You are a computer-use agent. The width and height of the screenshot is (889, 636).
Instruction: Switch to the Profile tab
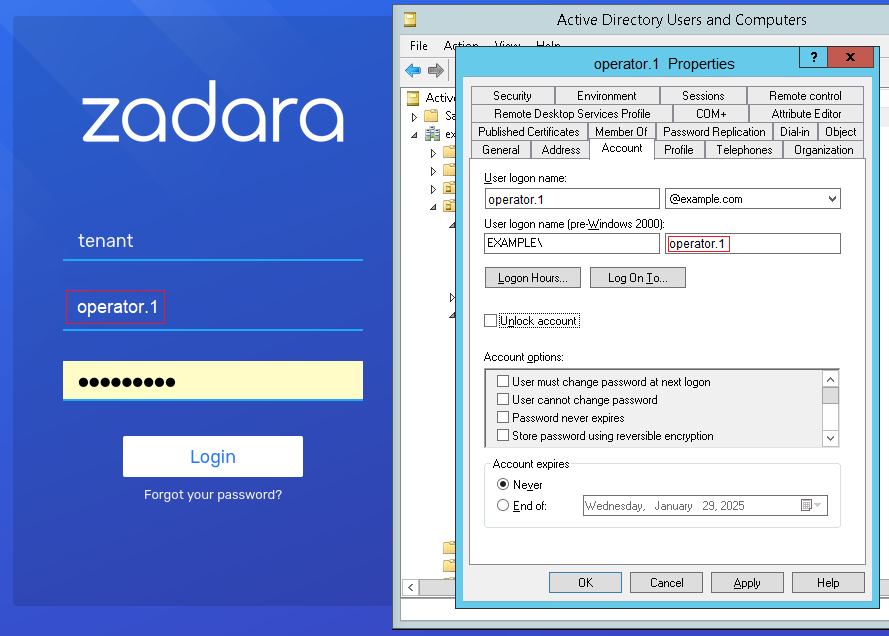[679, 150]
